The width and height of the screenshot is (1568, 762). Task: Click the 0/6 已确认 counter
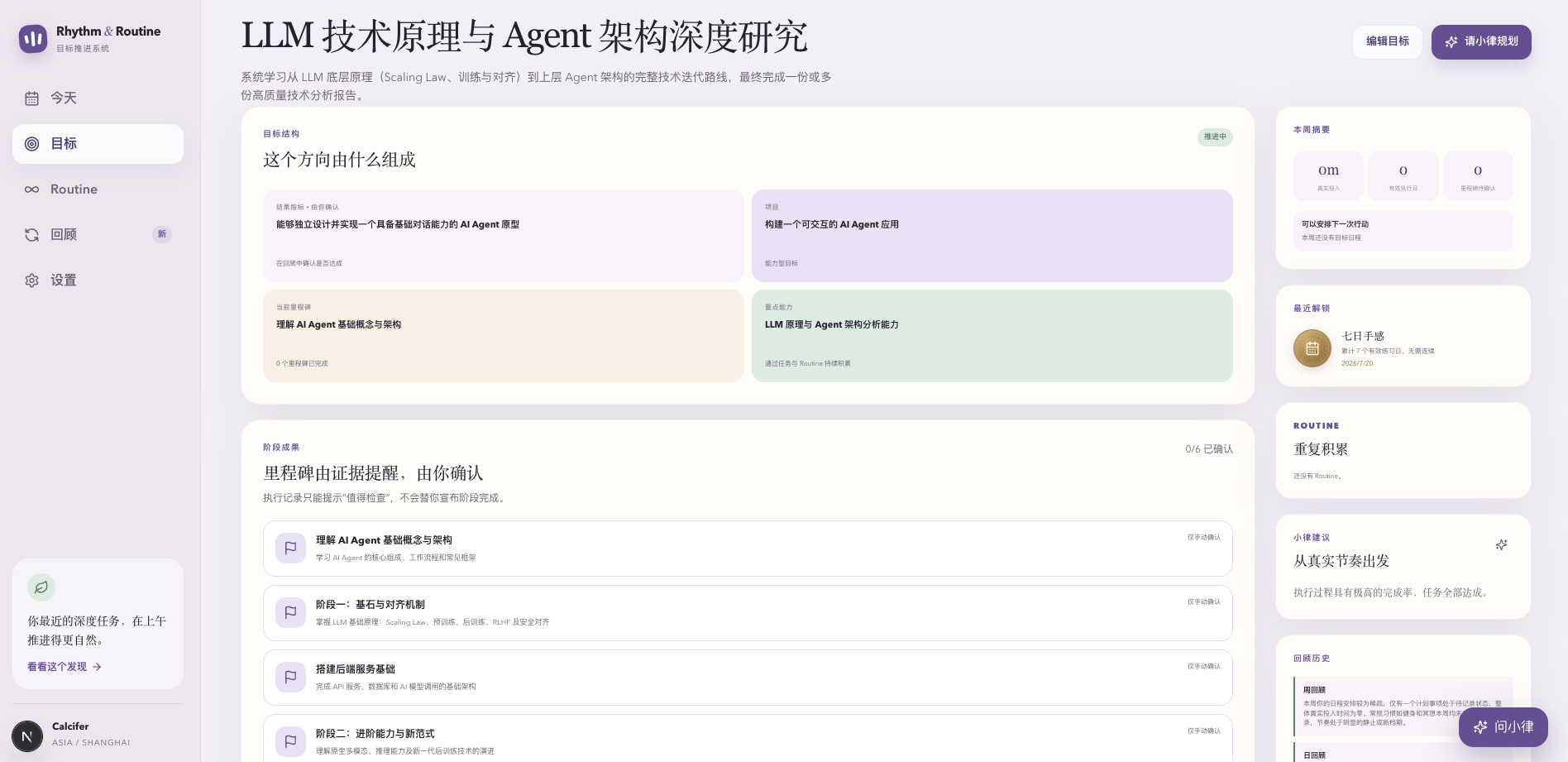tap(1208, 449)
